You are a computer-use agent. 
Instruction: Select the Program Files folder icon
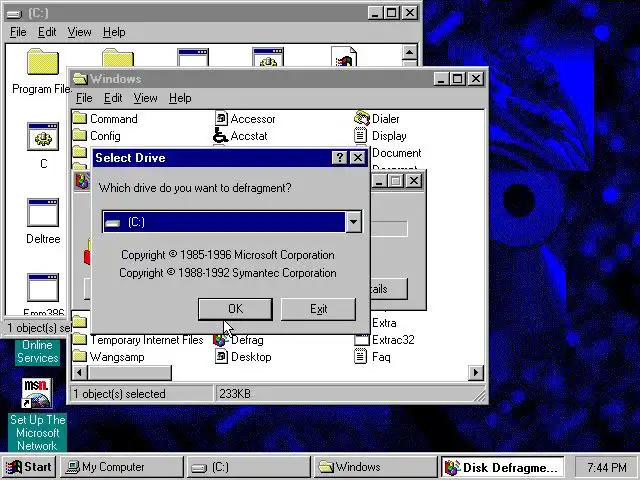(42, 62)
